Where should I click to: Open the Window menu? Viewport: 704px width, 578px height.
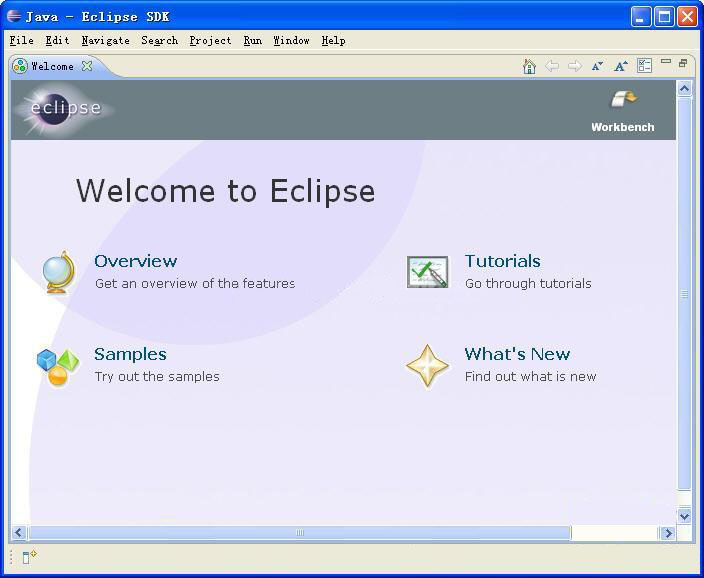pos(291,41)
